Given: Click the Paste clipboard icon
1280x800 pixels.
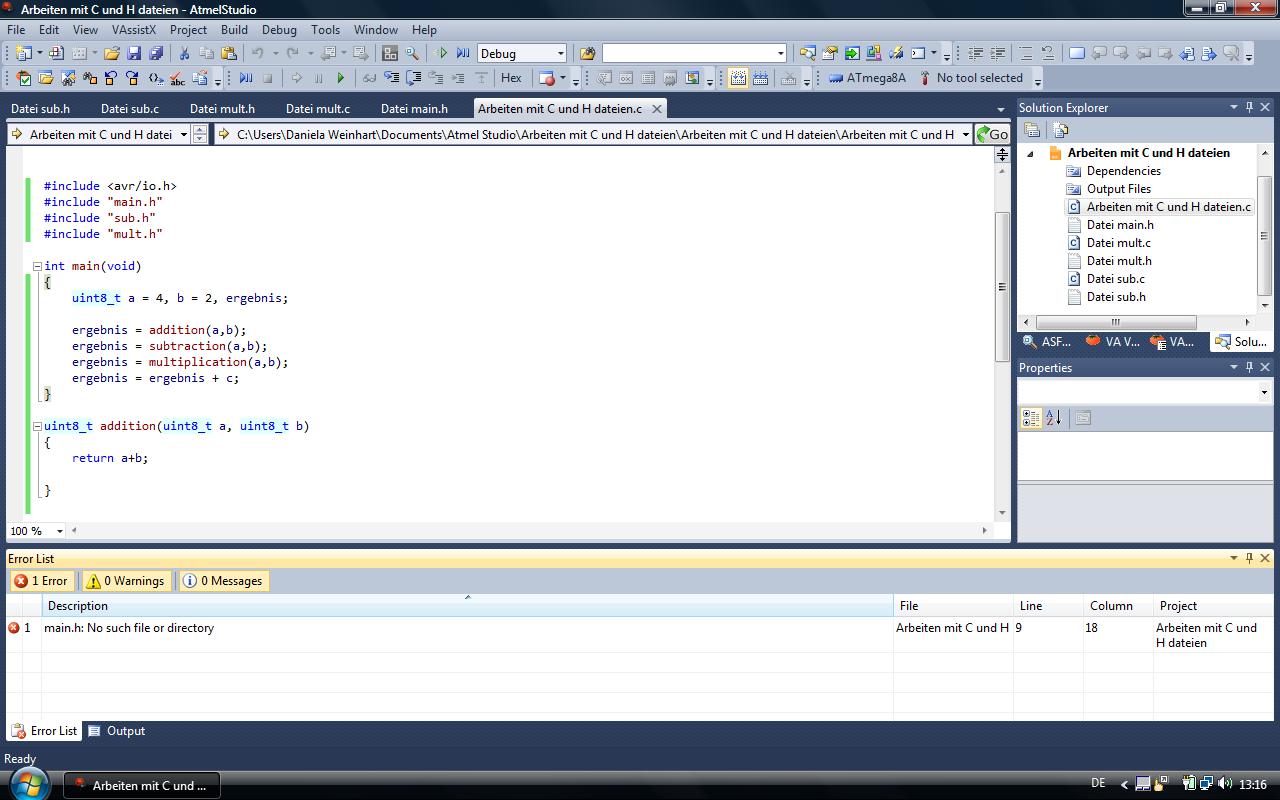Looking at the screenshot, I should coord(229,54).
